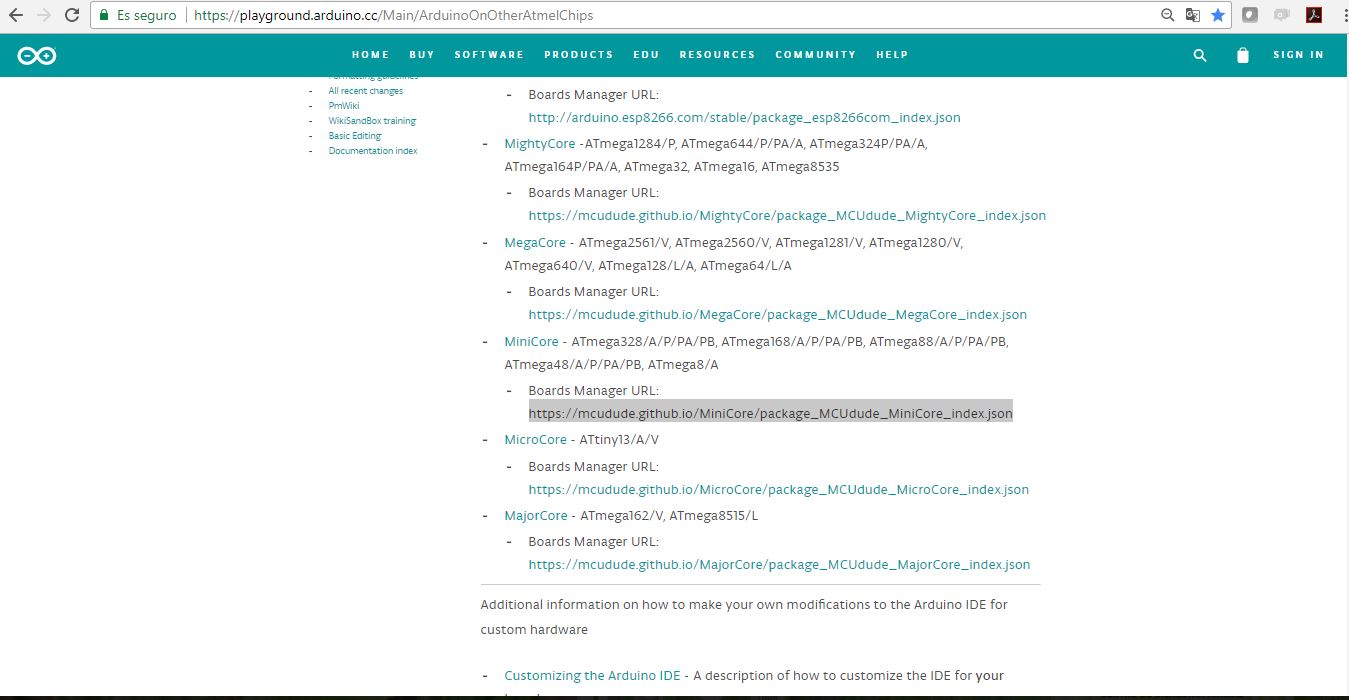The image size is (1349, 700).
Task: Open the esp8266 package index URL
Action: pos(744,118)
